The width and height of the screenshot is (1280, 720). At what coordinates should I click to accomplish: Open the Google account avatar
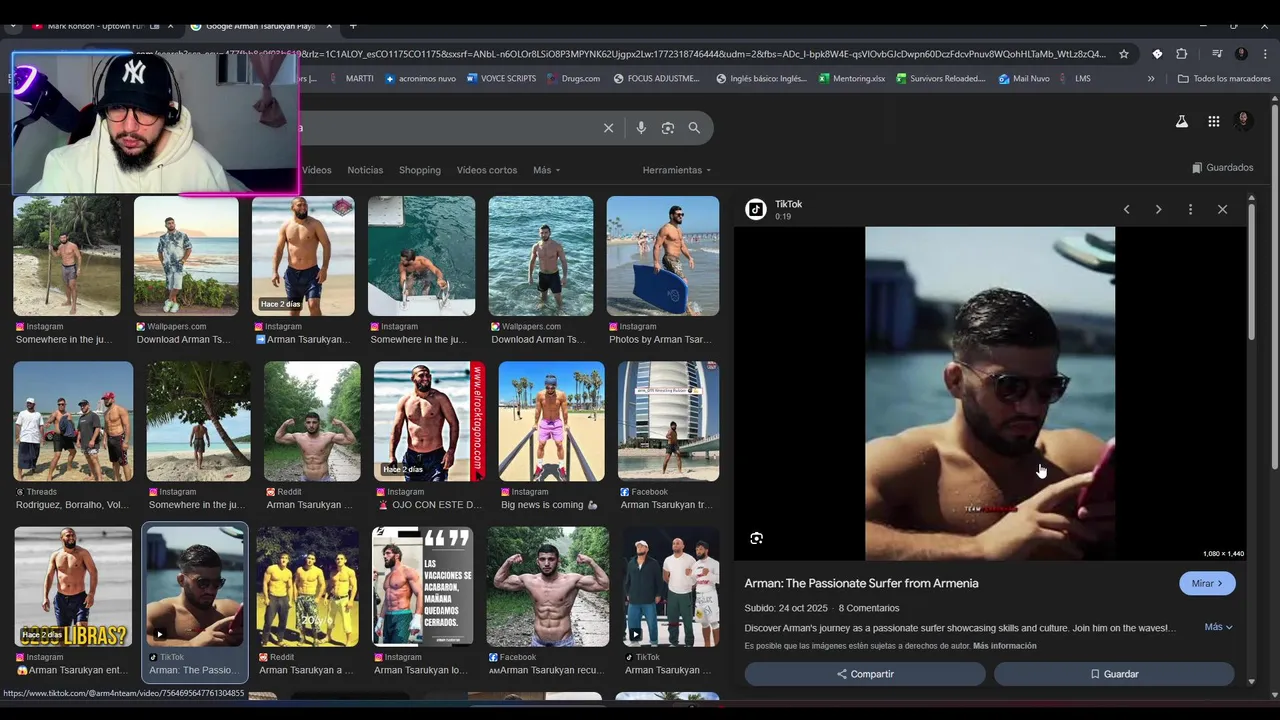1244,121
